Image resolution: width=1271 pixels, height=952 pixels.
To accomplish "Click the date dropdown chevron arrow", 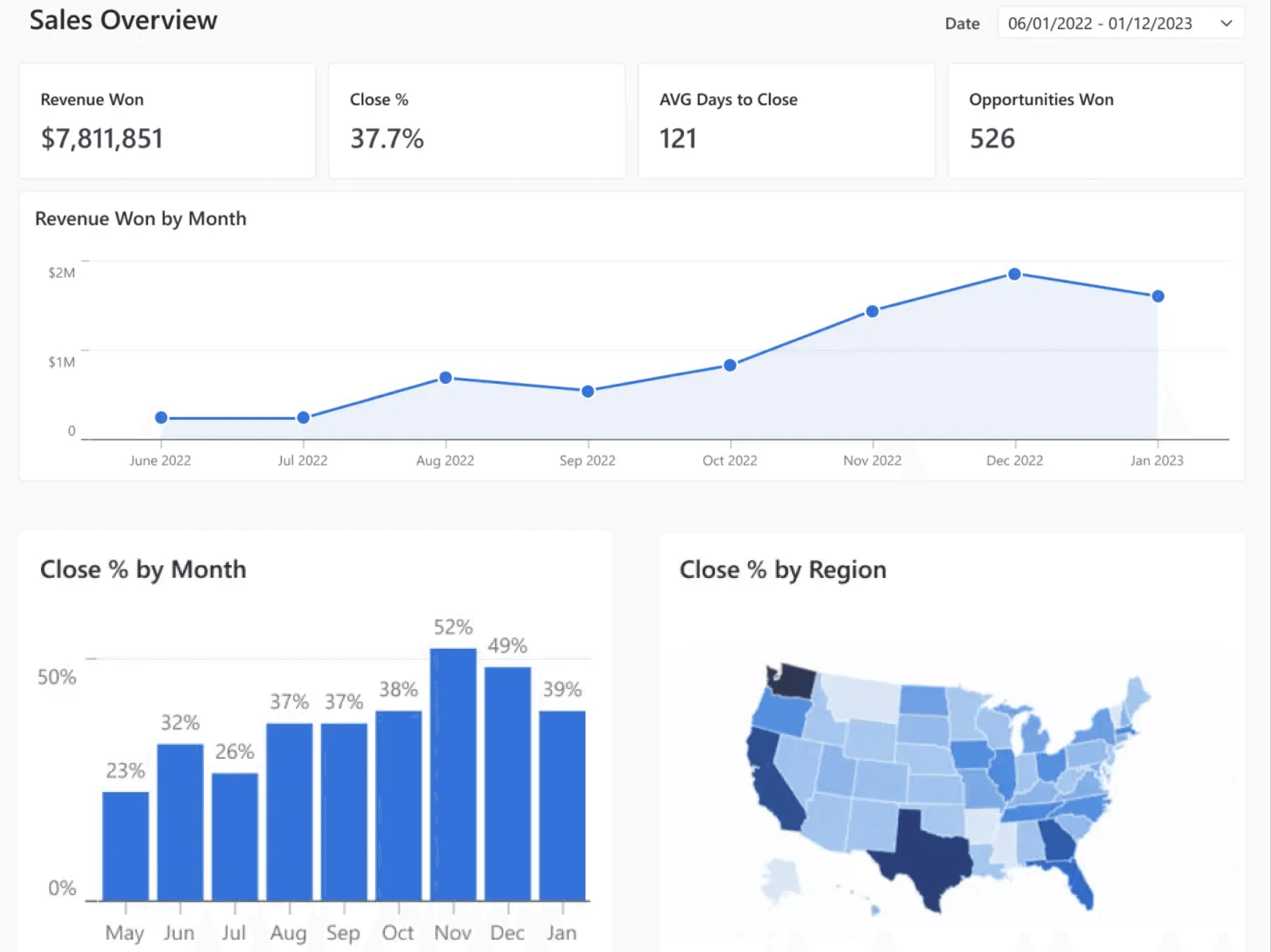I will (1226, 23).
